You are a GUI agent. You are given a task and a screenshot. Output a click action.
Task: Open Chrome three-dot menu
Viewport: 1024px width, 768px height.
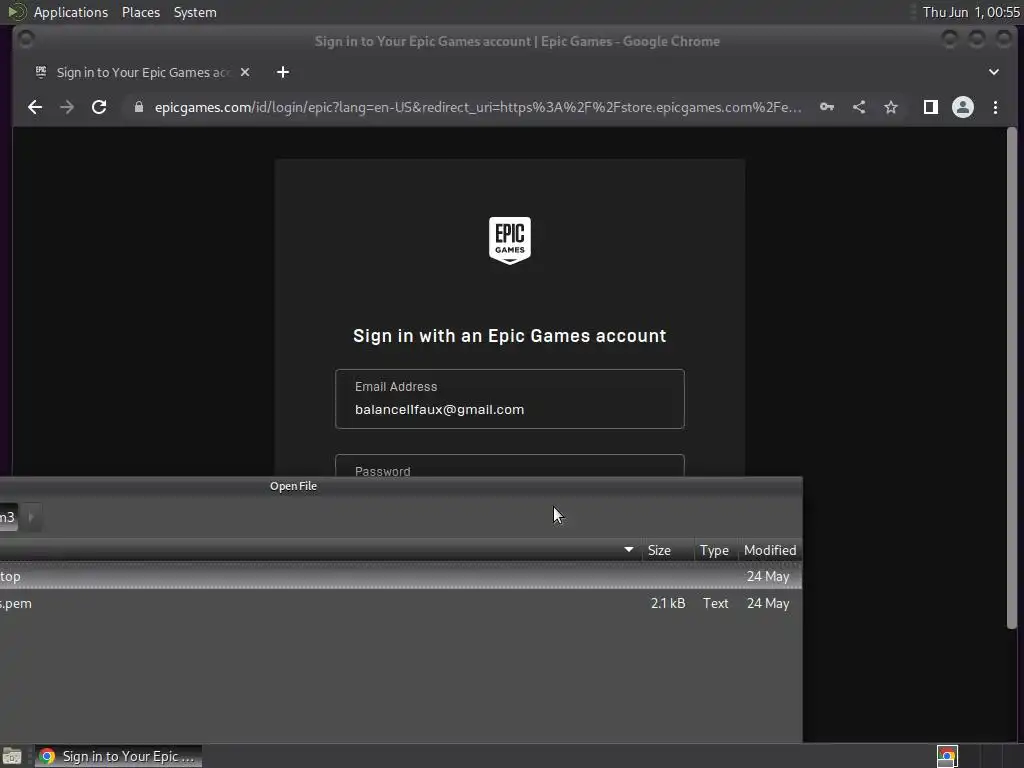point(995,107)
